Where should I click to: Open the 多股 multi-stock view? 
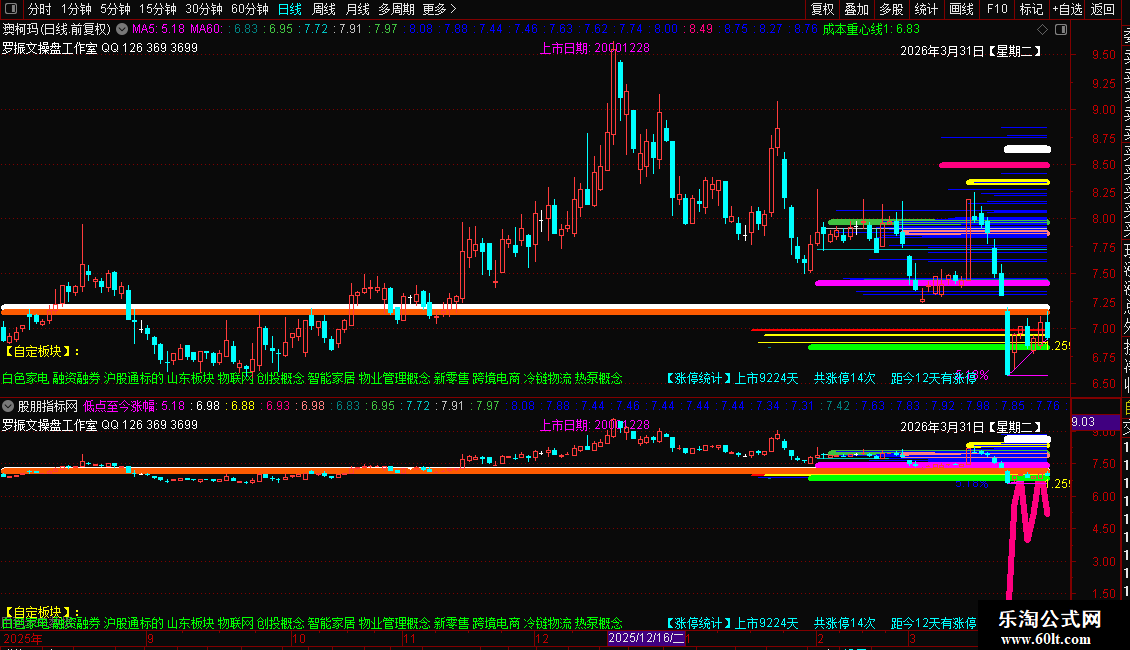coord(891,9)
